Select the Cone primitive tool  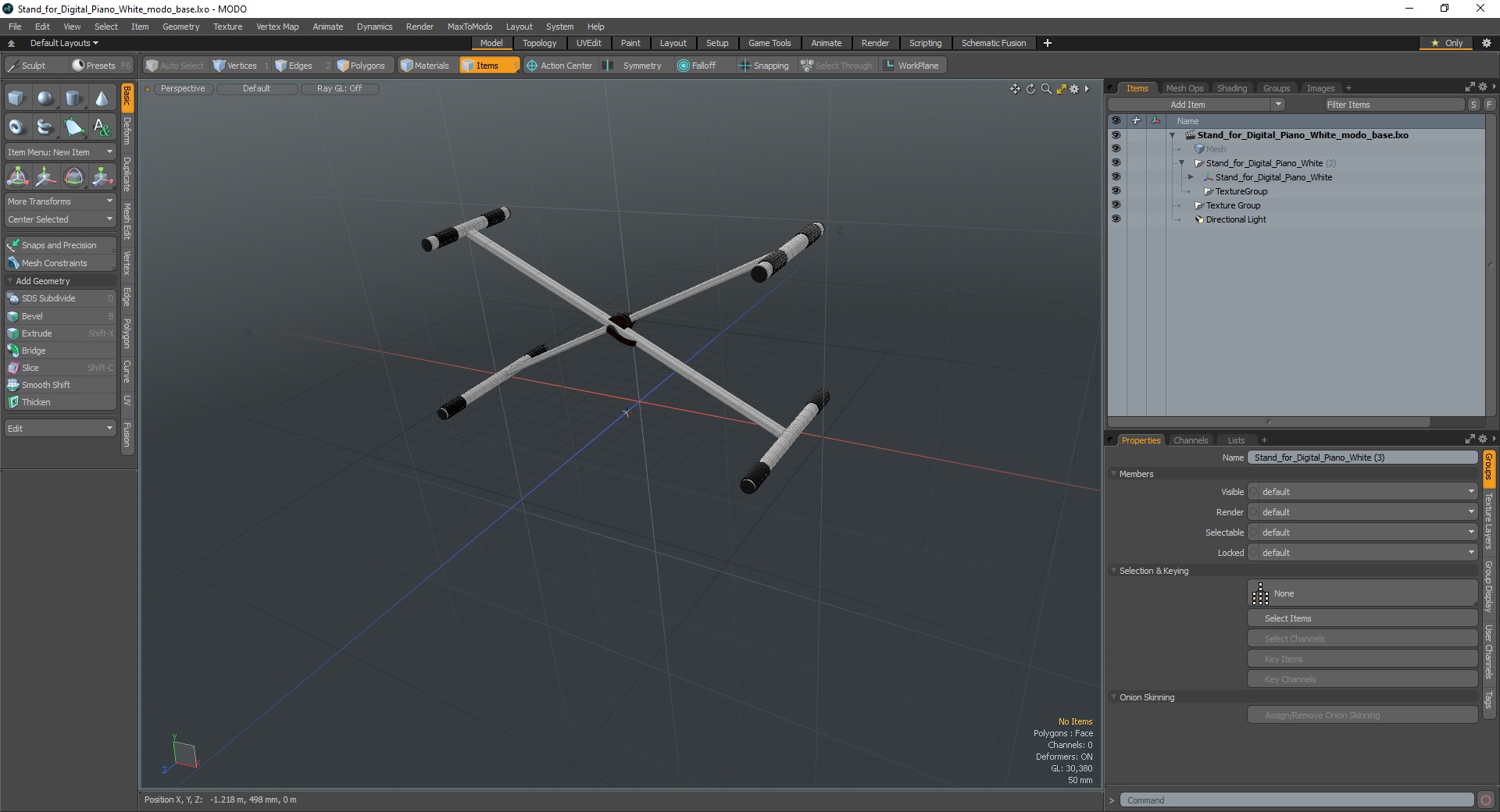102,98
